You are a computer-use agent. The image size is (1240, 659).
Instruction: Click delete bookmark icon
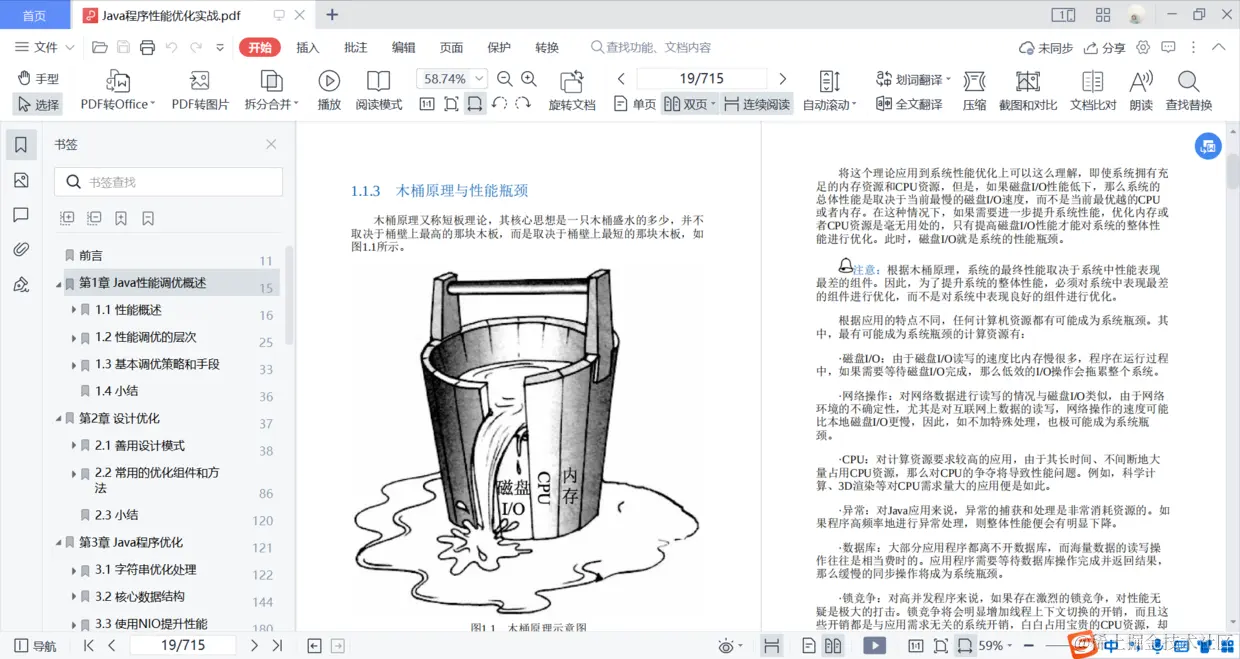click(x=148, y=218)
